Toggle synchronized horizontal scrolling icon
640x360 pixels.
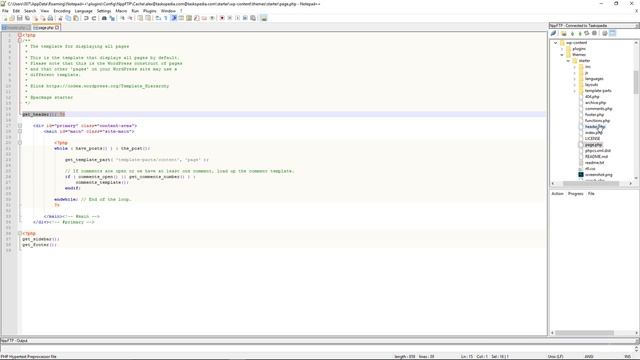[148, 18]
